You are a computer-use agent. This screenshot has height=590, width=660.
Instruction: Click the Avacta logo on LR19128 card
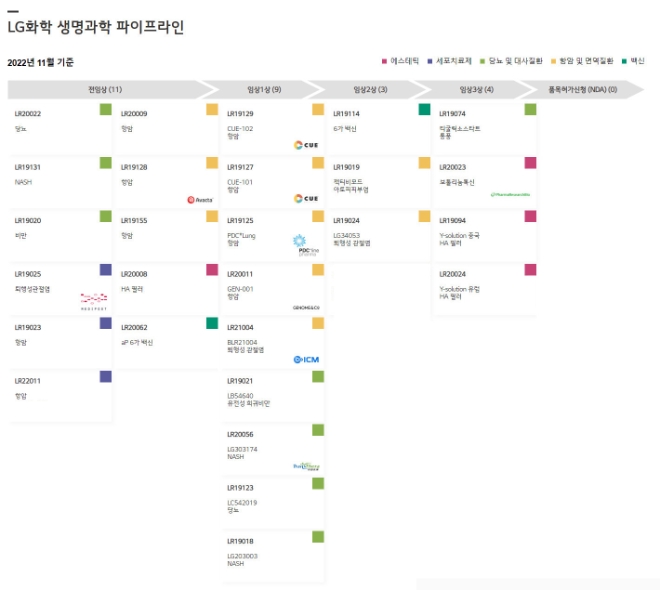pos(199,199)
